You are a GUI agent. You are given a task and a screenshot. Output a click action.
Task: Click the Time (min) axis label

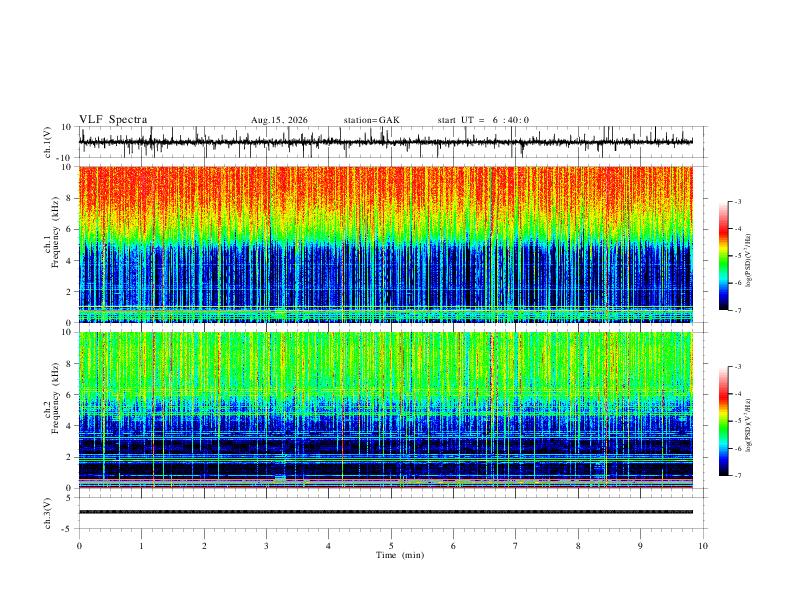pos(400,555)
